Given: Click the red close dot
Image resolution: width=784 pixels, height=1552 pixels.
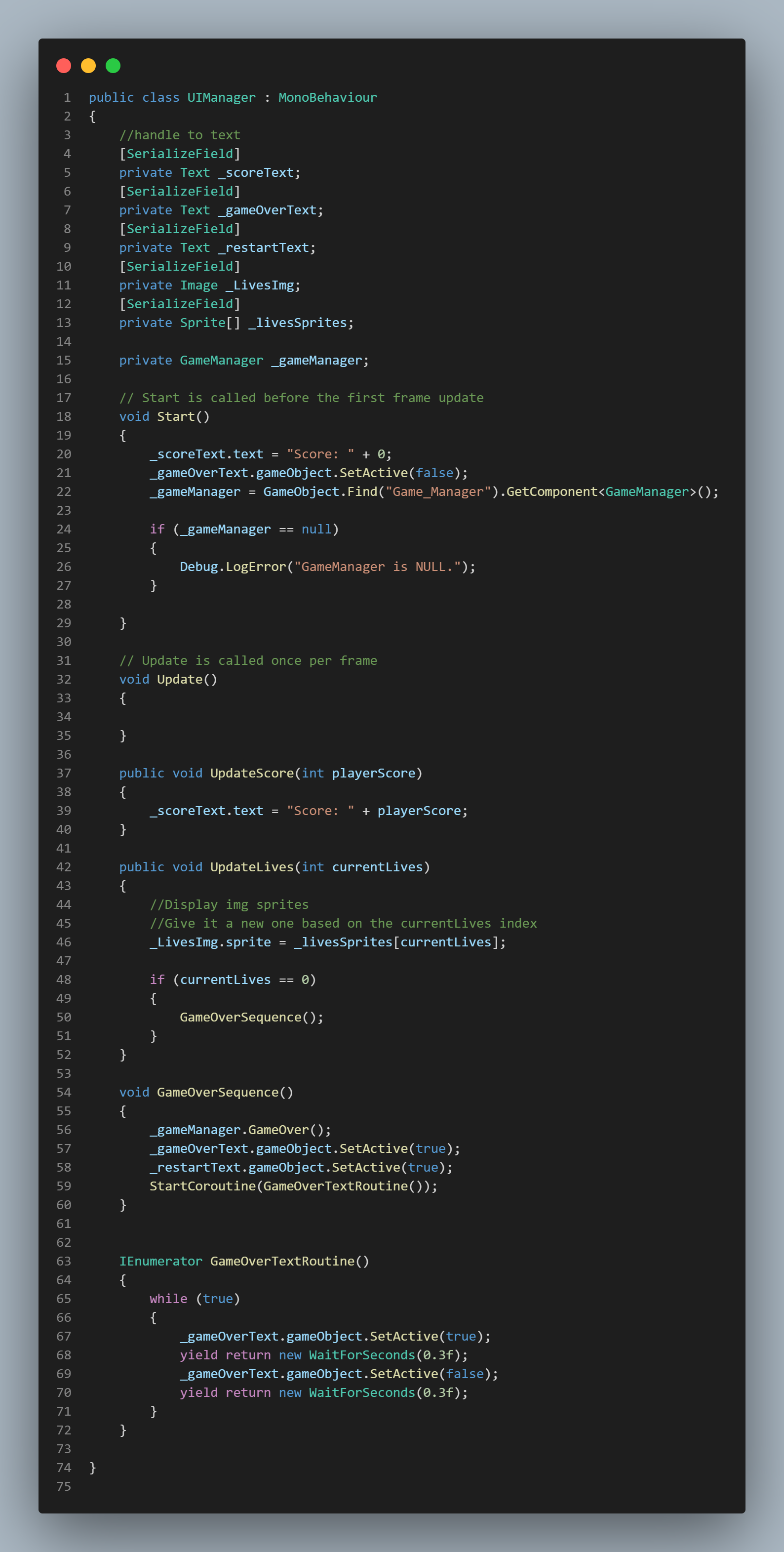Looking at the screenshot, I should click(x=63, y=66).
